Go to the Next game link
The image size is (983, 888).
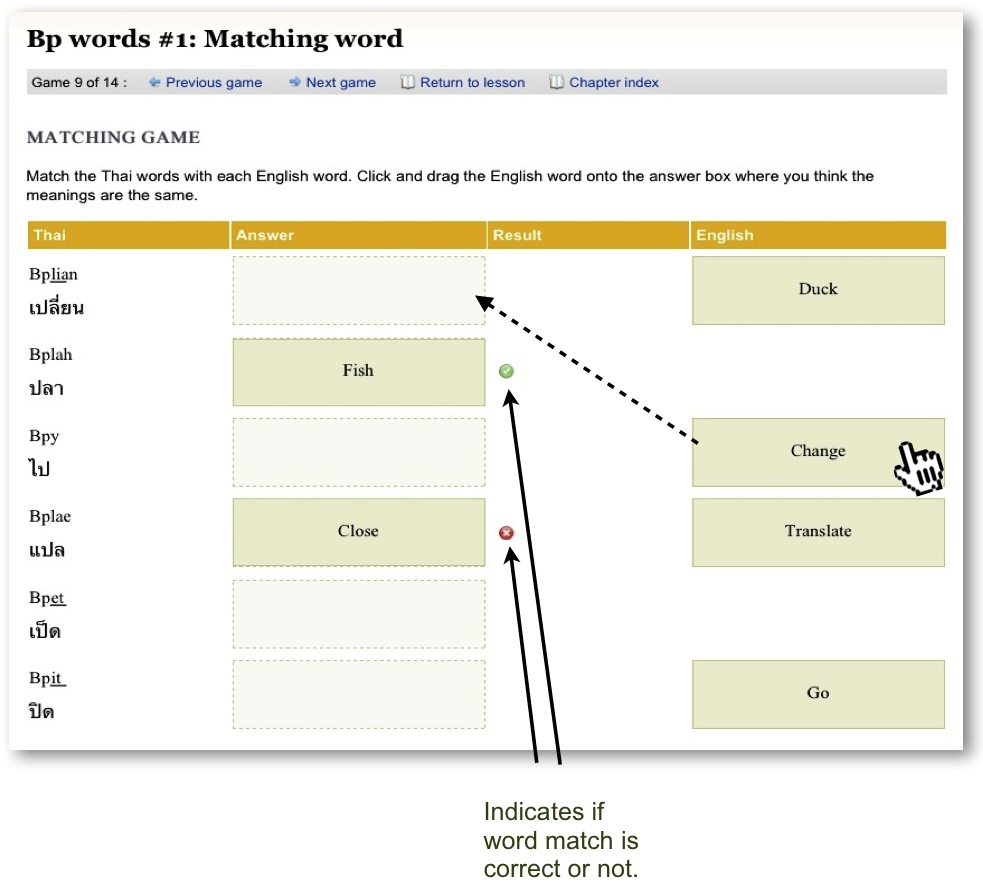click(340, 82)
